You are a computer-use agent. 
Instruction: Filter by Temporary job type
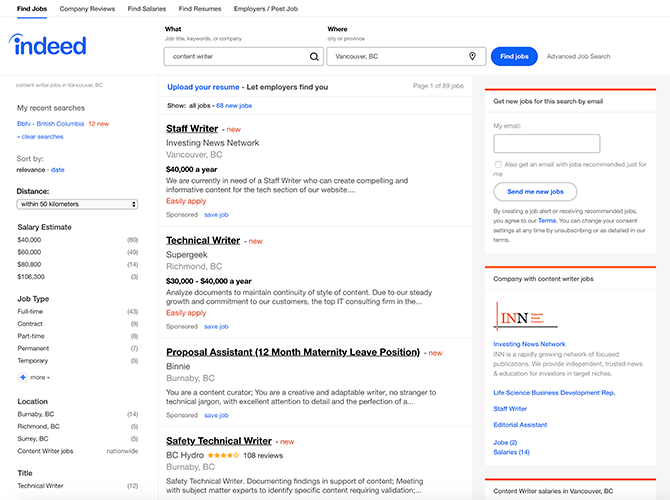(32, 361)
